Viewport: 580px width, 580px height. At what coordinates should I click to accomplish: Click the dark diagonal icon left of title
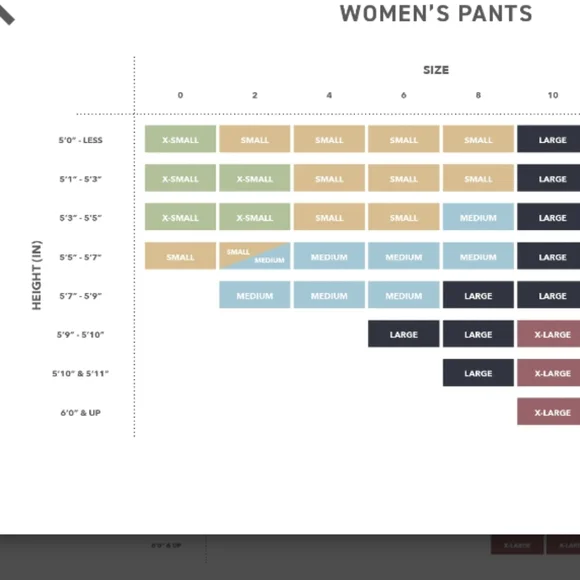7,14
